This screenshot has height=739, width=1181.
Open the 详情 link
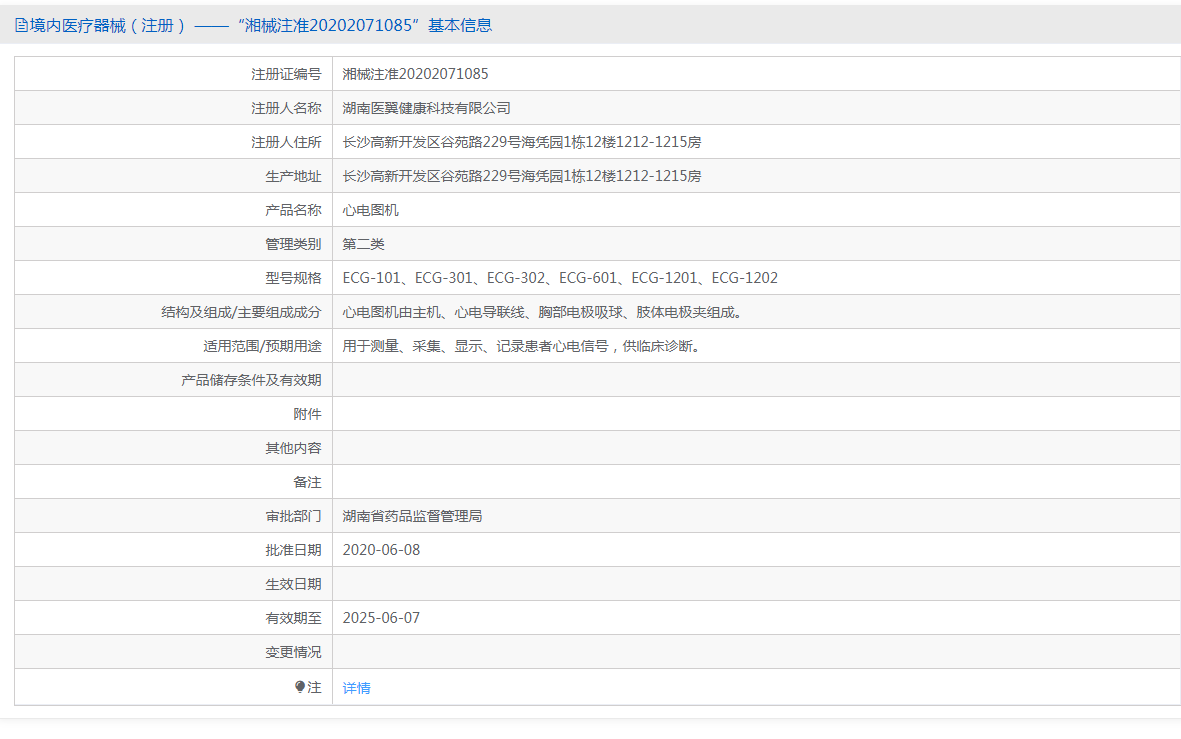click(356, 688)
